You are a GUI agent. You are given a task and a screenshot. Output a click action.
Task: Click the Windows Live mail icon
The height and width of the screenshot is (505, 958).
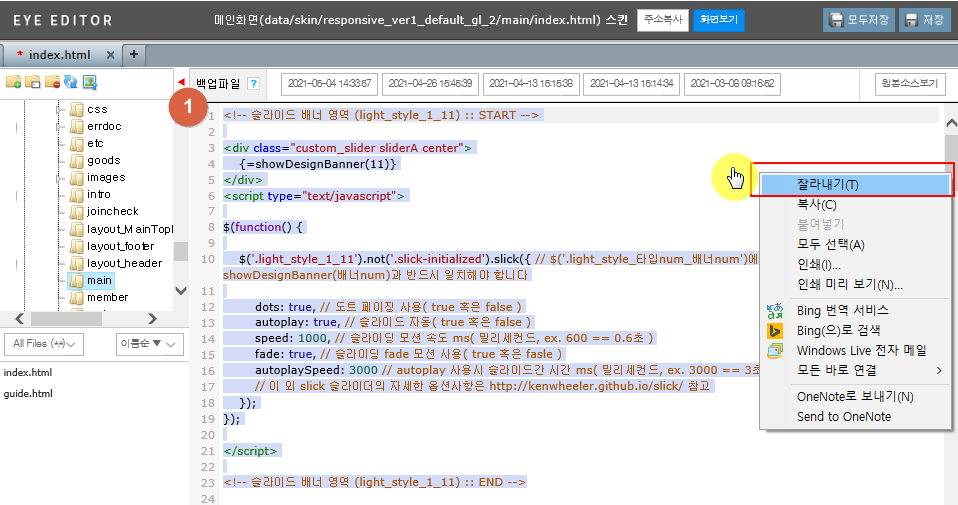point(775,351)
